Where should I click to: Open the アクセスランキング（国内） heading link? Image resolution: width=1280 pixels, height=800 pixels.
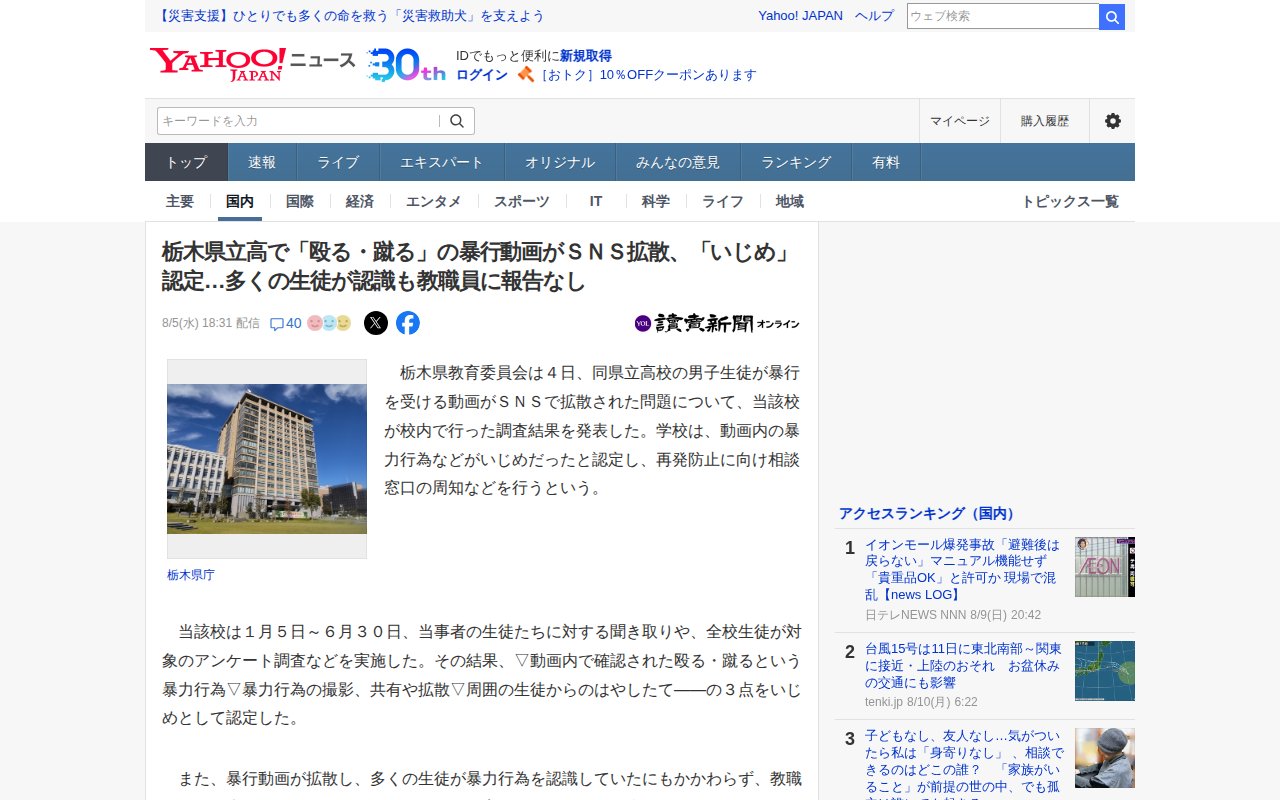pyautogui.click(x=929, y=513)
